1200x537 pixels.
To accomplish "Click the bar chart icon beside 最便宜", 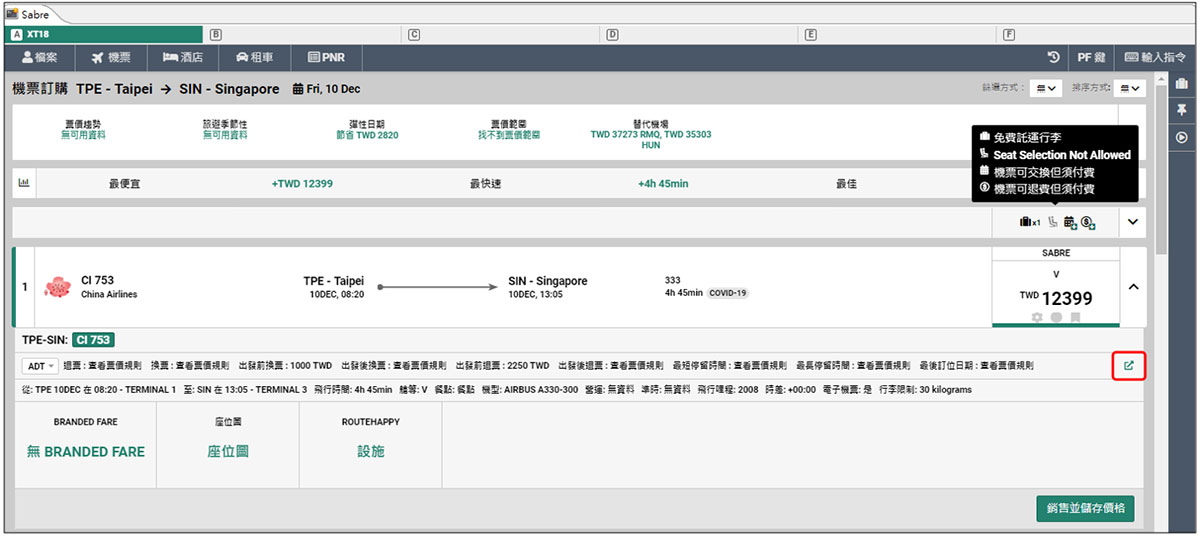I will coord(24,183).
